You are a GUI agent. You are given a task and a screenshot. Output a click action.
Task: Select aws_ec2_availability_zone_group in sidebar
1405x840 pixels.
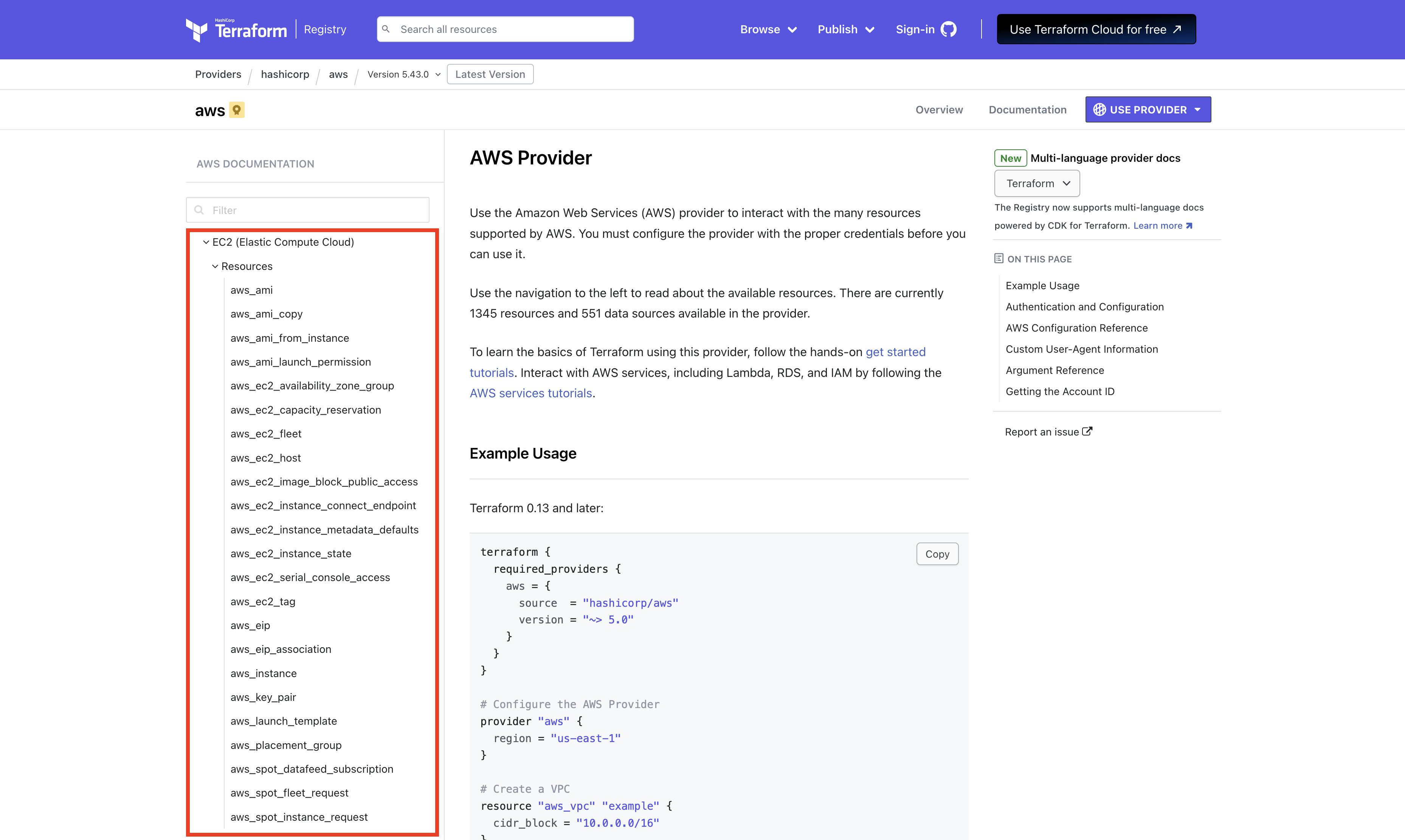312,386
